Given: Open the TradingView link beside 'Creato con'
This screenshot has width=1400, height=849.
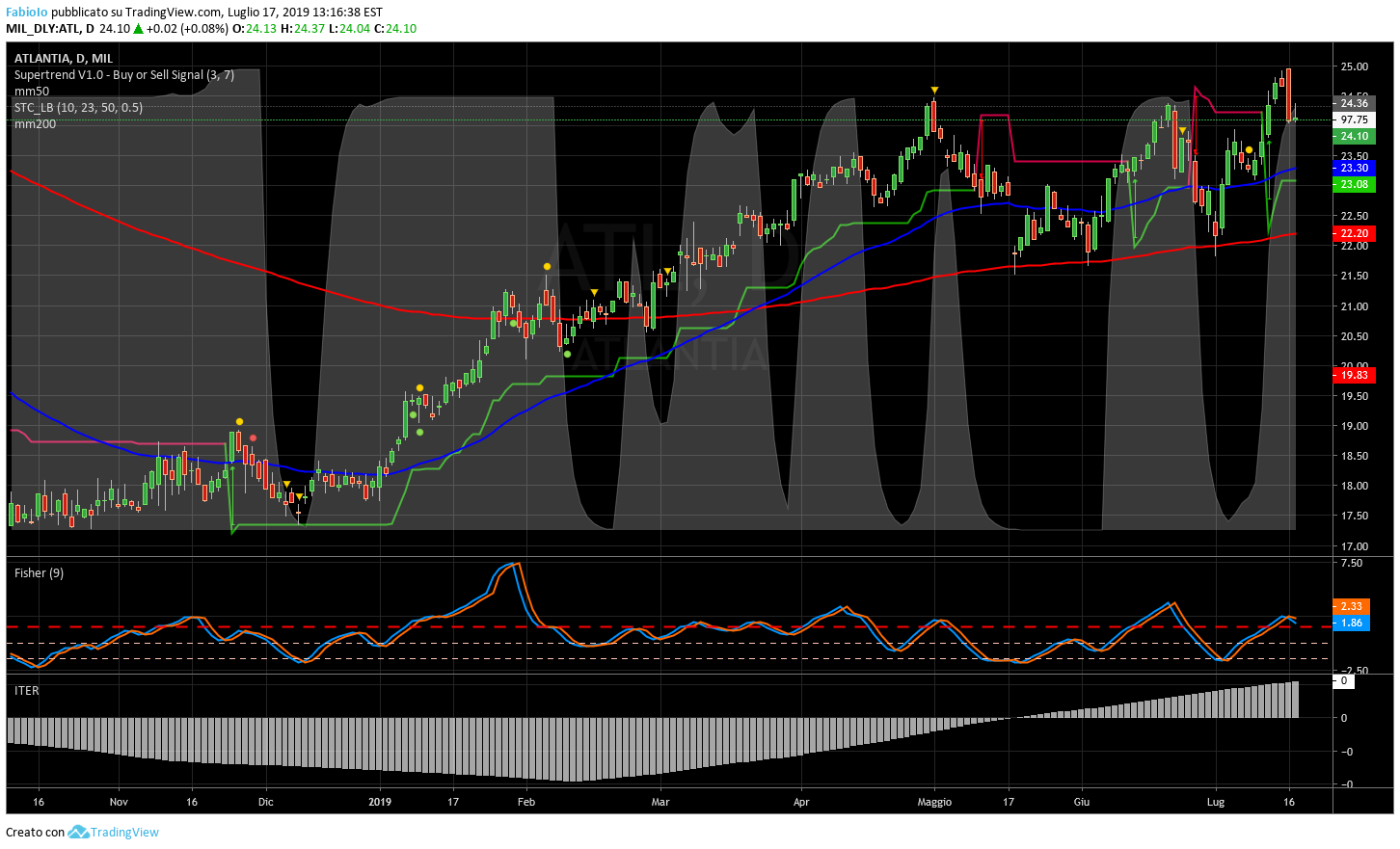Looking at the screenshot, I should 124,833.
